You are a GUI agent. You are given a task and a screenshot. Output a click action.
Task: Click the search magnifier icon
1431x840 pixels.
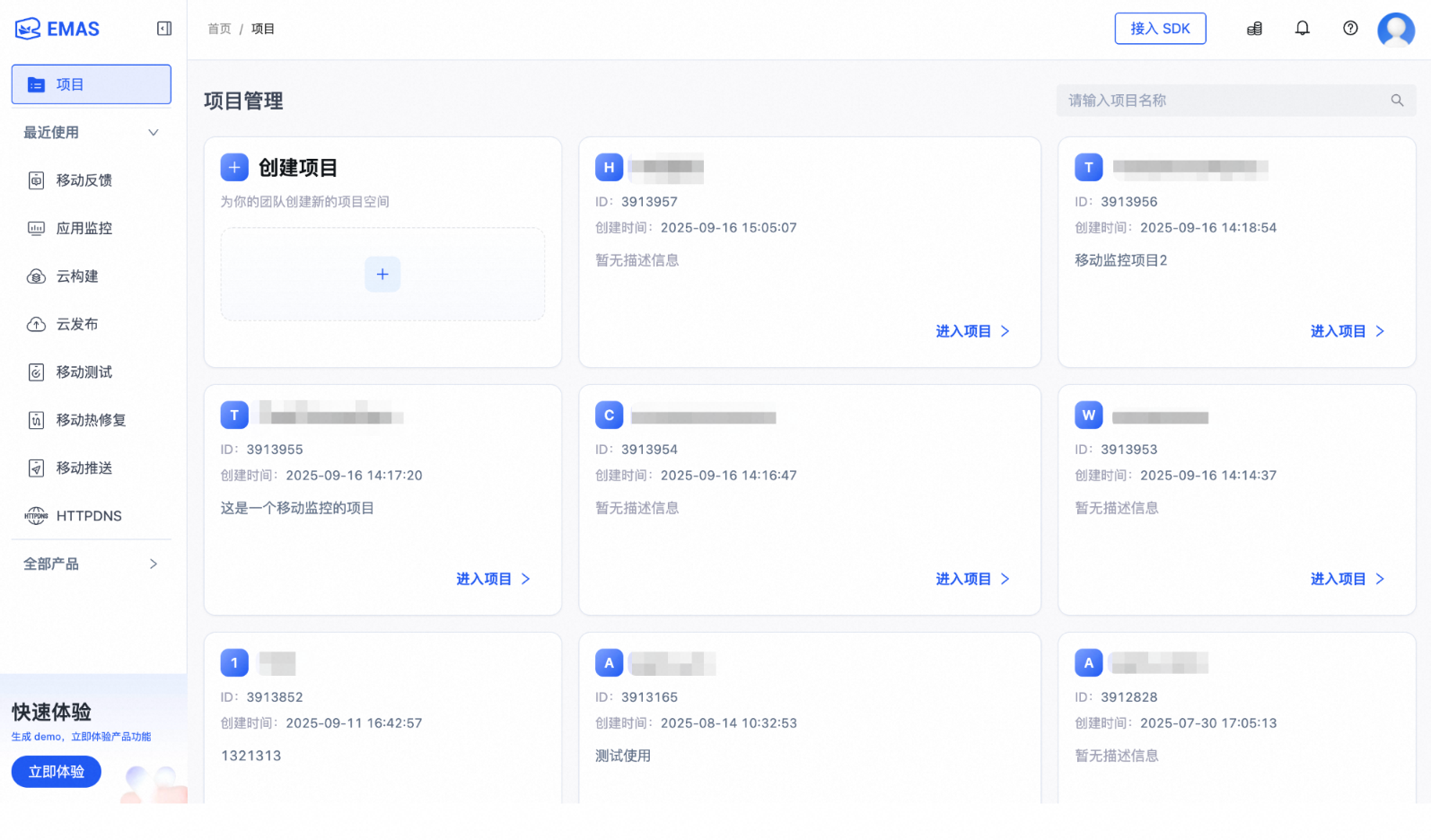point(1397,101)
